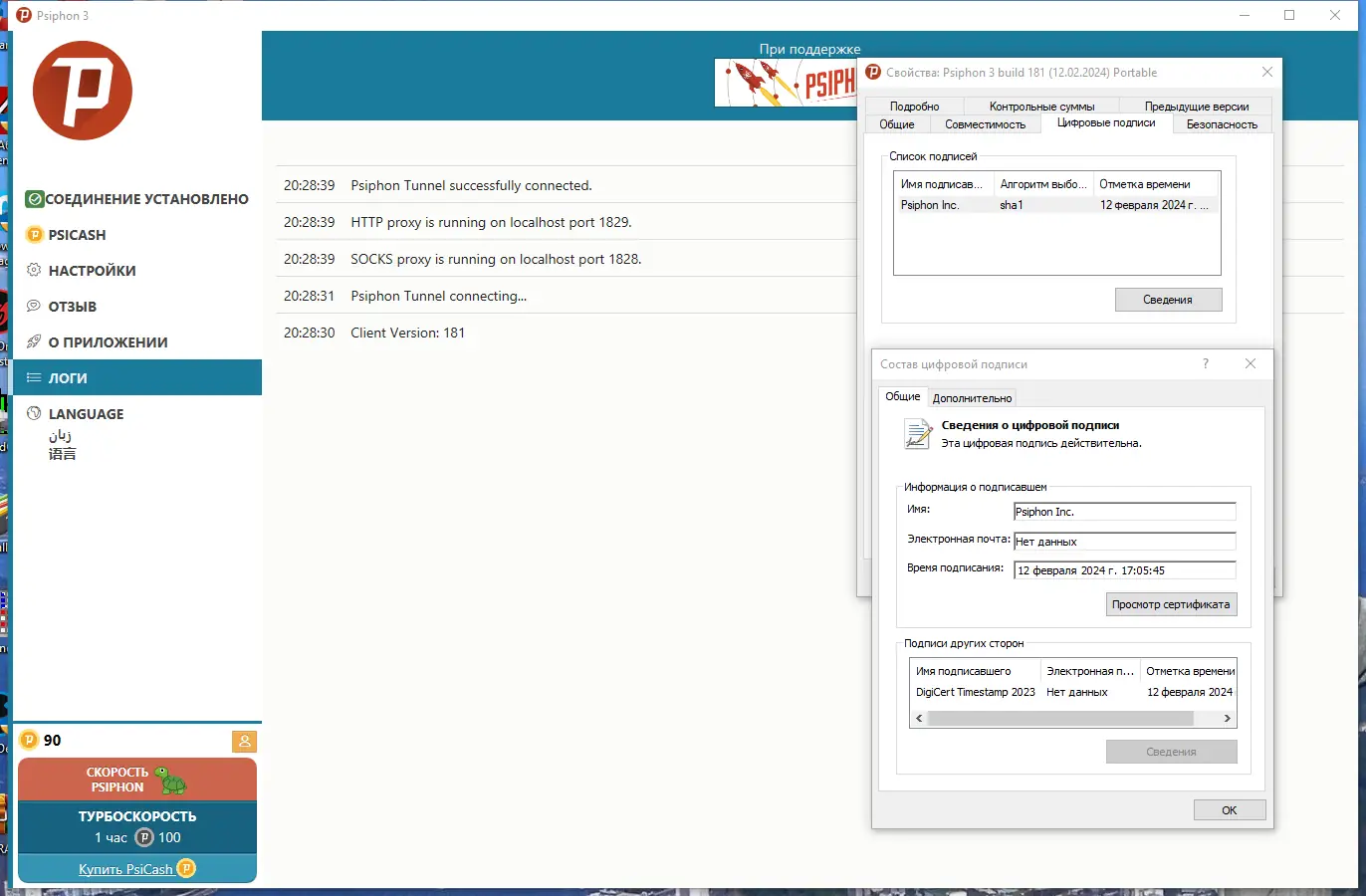Click the Просмотр сертификата button
The image size is (1366, 896).
pyautogui.click(x=1171, y=604)
